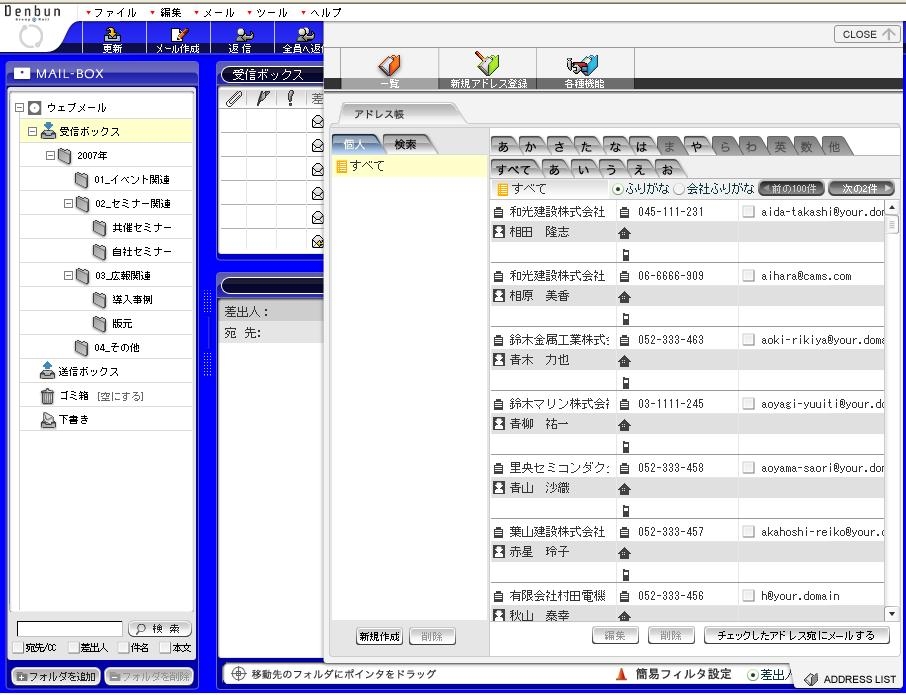
Task: Click the 次の2件 next page button
Action: 861,188
